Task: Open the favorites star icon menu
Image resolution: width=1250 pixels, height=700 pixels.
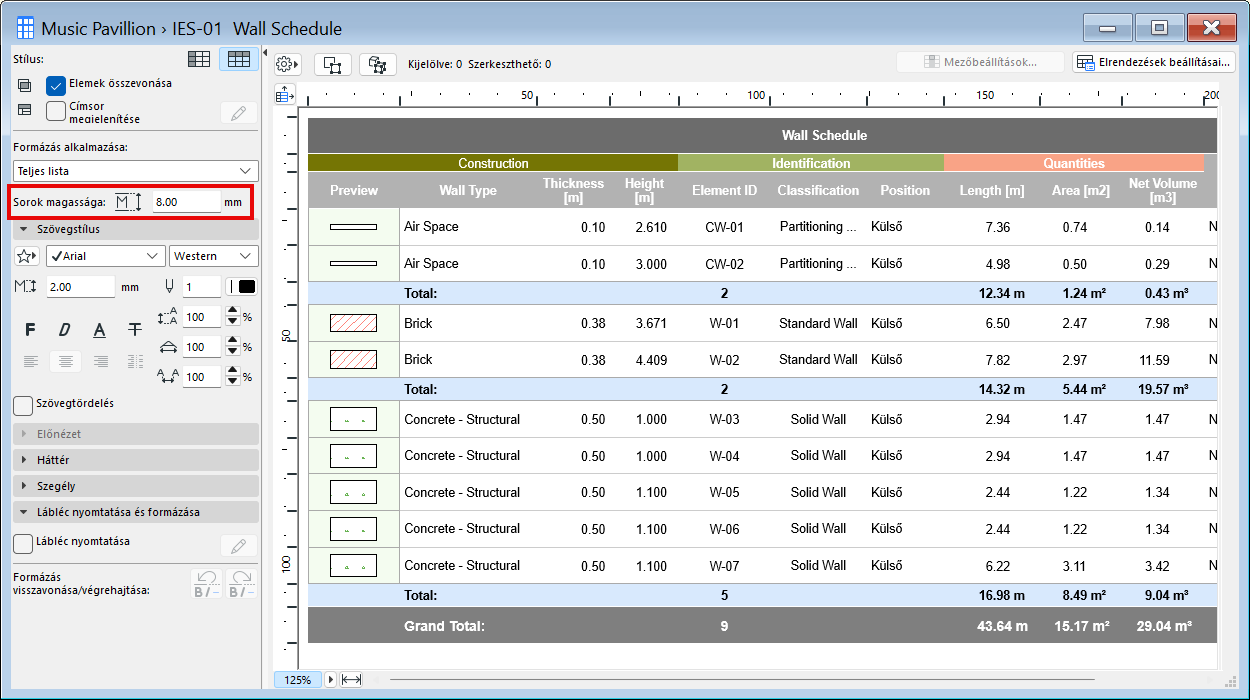Action: (x=28, y=256)
